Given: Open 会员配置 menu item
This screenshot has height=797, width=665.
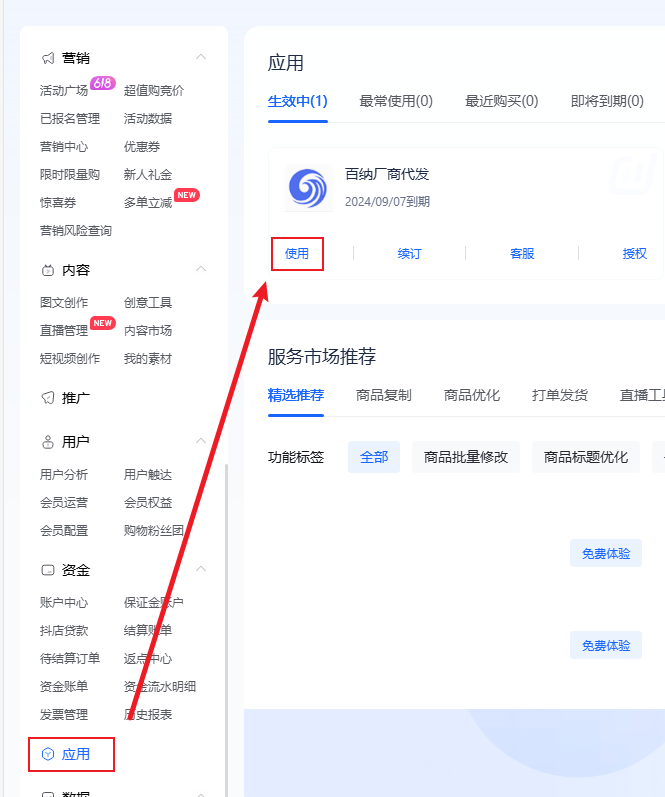Looking at the screenshot, I should 64,531.
